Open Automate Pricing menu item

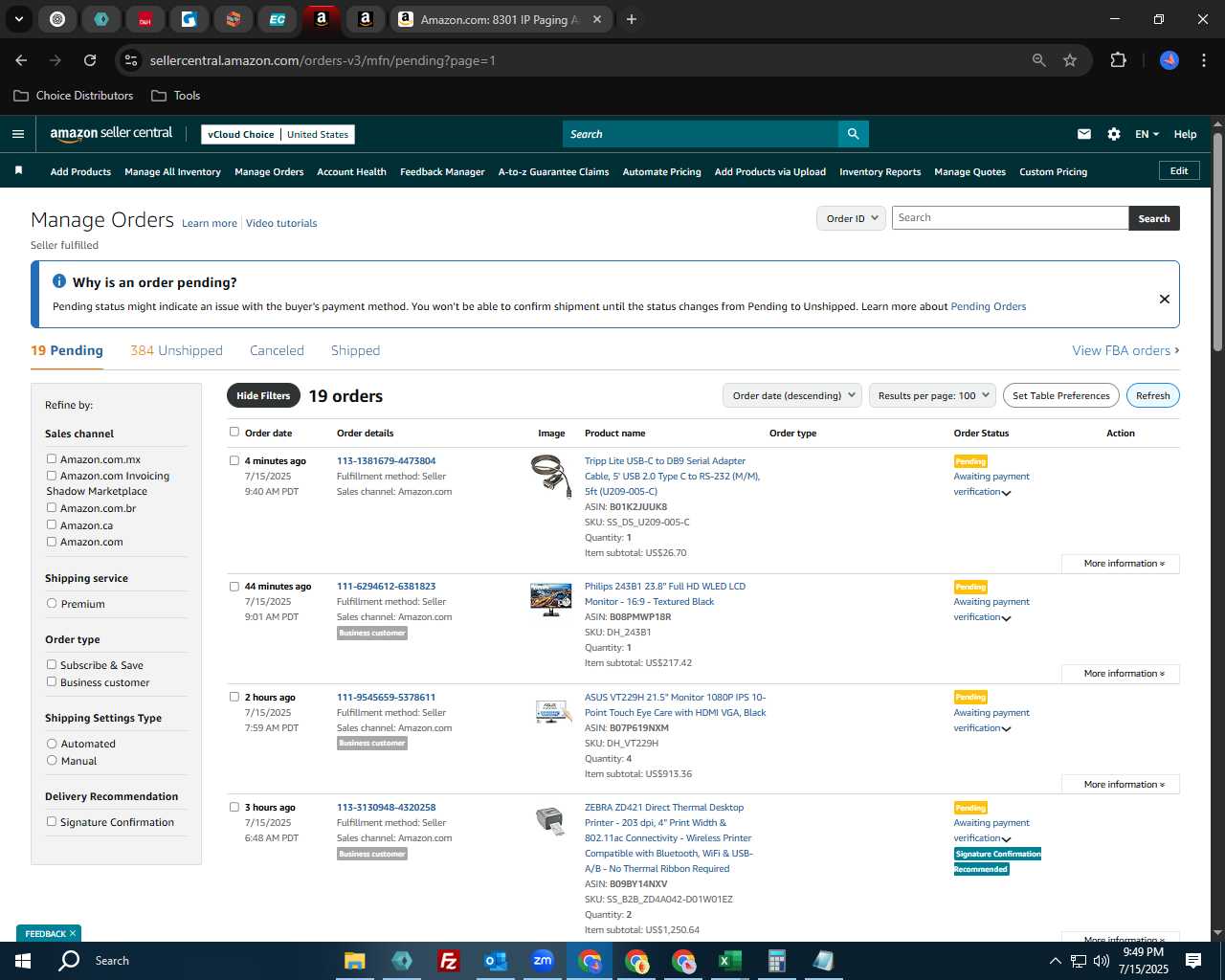coord(661,171)
